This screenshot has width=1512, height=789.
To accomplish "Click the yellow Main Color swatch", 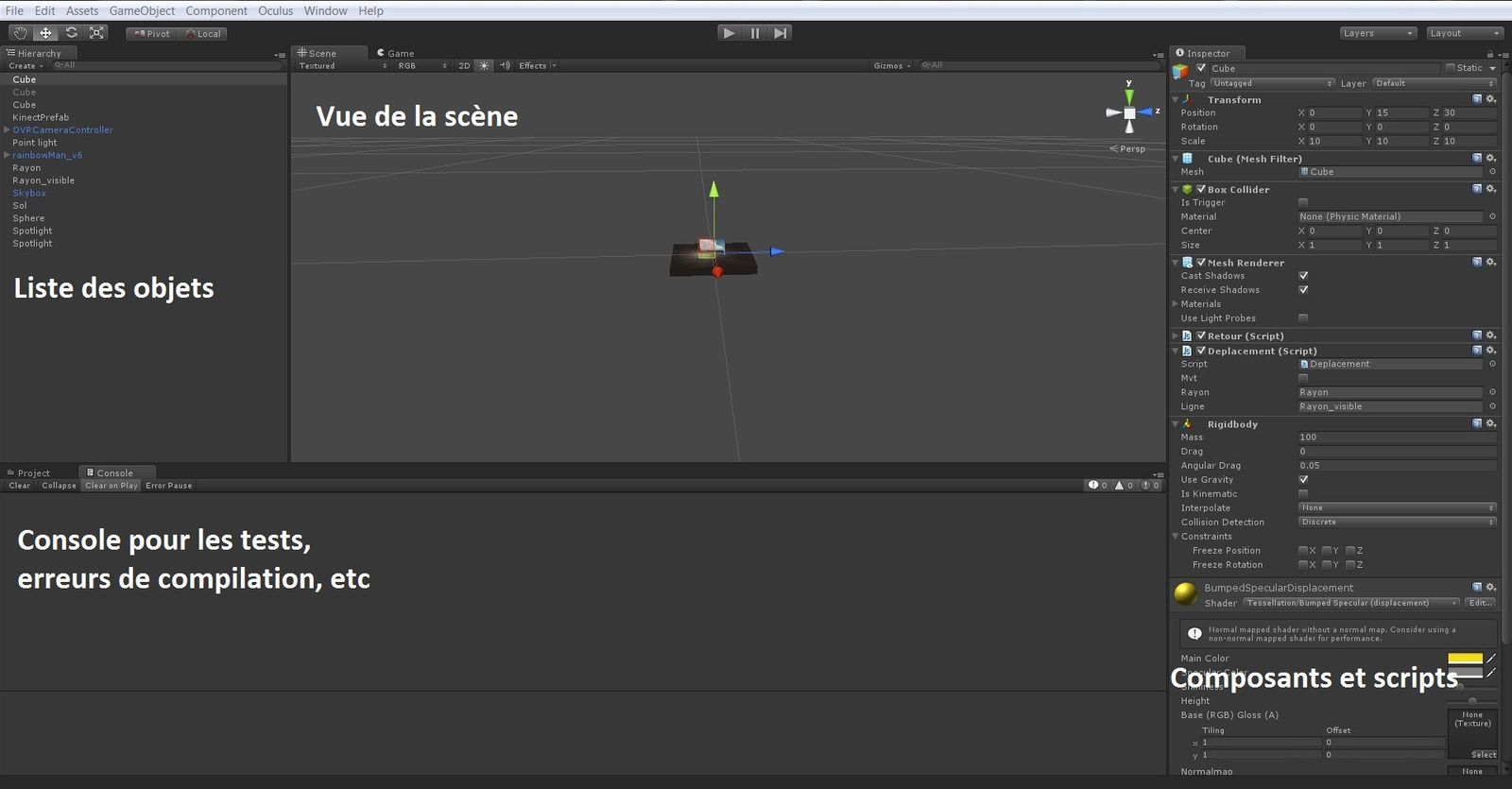I will (x=1465, y=659).
